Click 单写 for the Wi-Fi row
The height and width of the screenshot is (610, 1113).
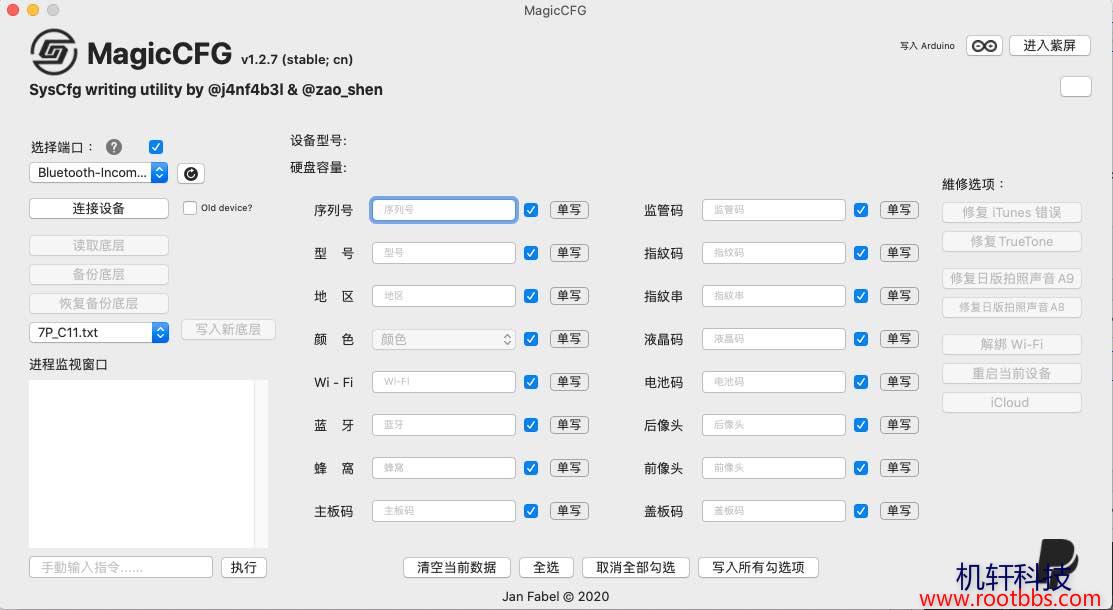569,382
